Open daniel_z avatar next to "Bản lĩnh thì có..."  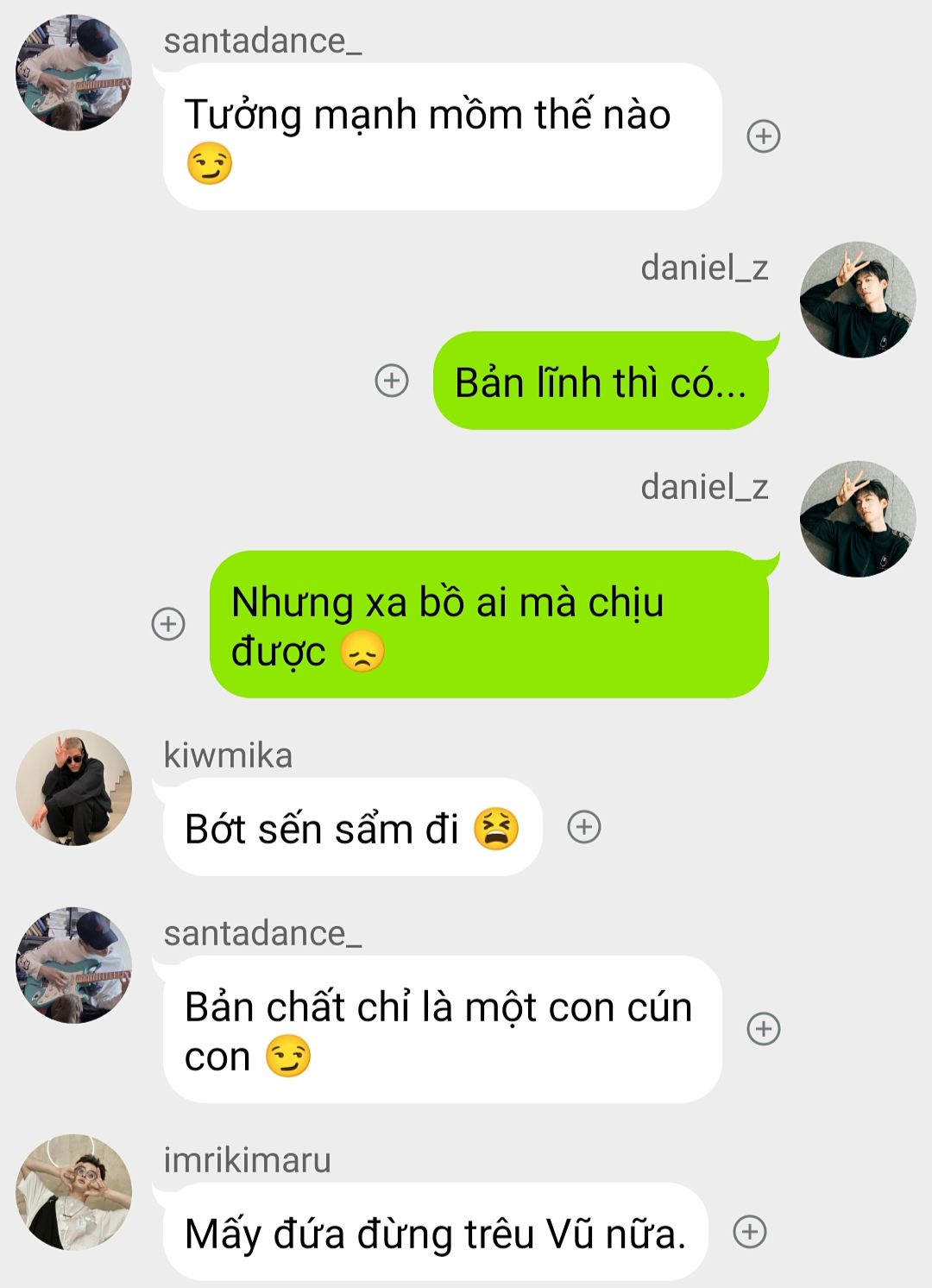[x=858, y=300]
